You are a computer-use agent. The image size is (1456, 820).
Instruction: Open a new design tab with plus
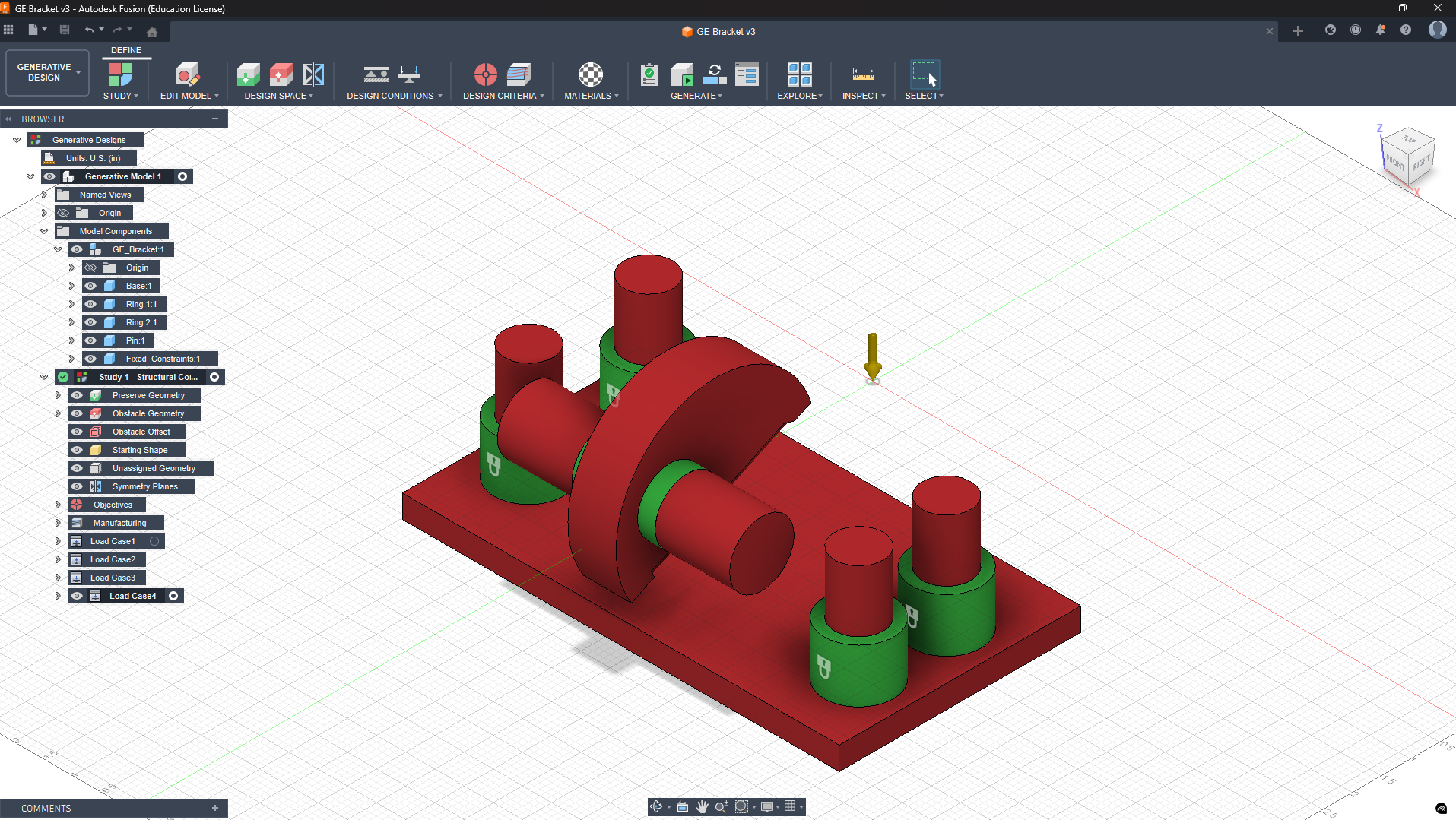[x=1298, y=30]
